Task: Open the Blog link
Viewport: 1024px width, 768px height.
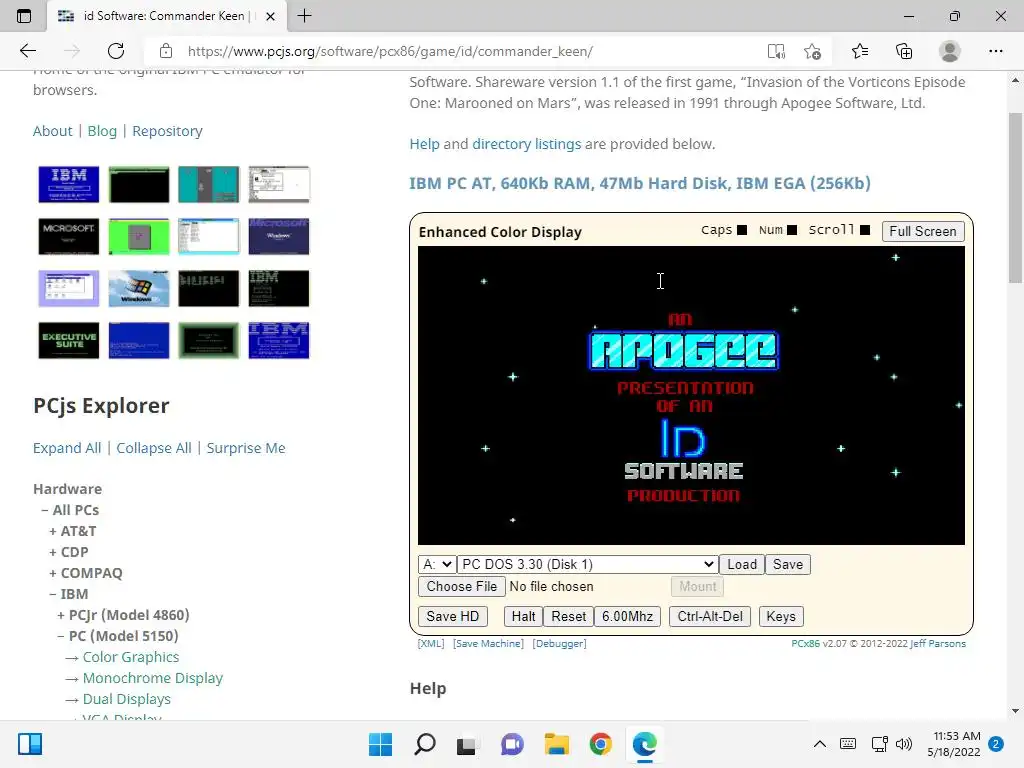Action: click(102, 131)
